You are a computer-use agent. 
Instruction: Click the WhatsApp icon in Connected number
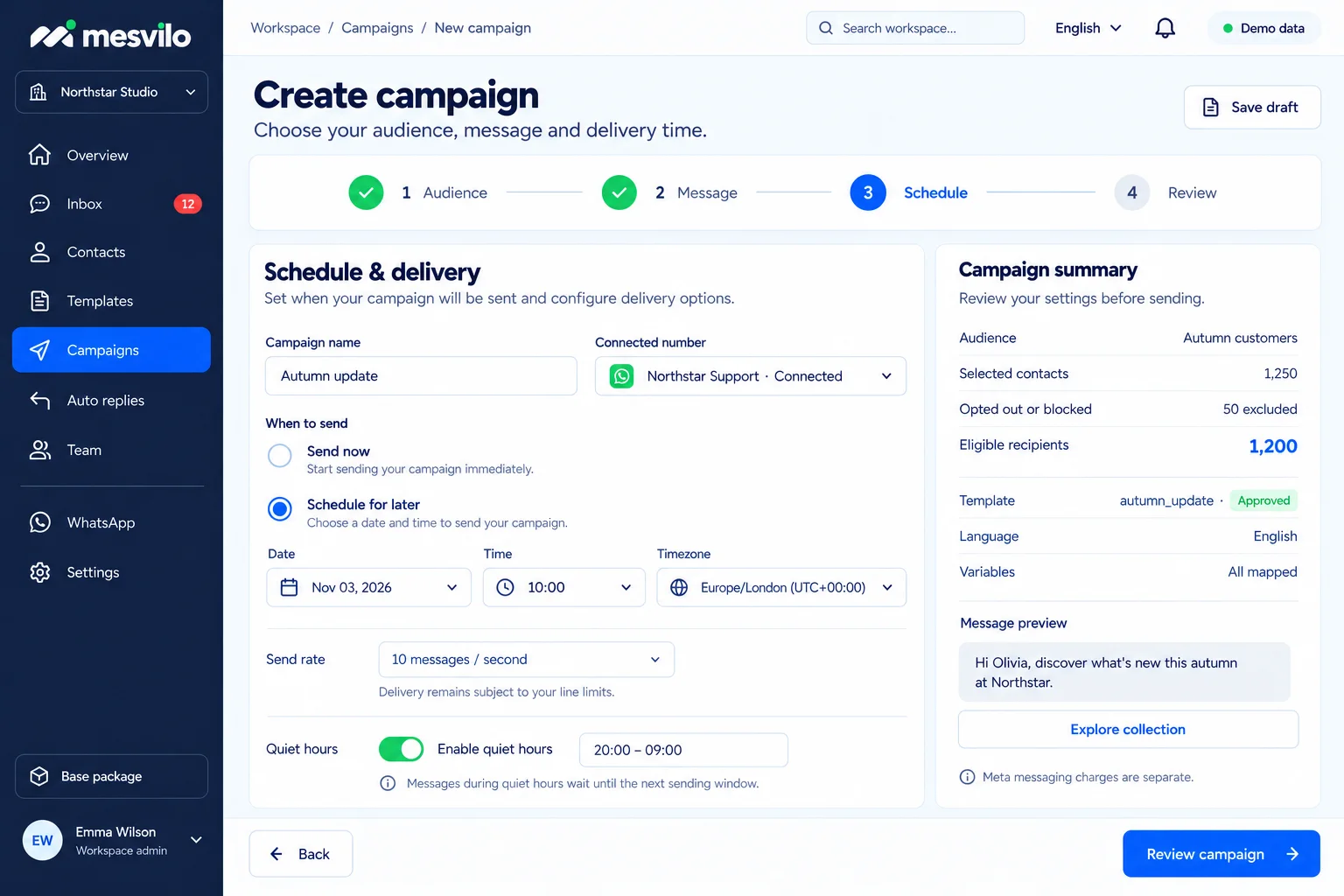click(621, 376)
